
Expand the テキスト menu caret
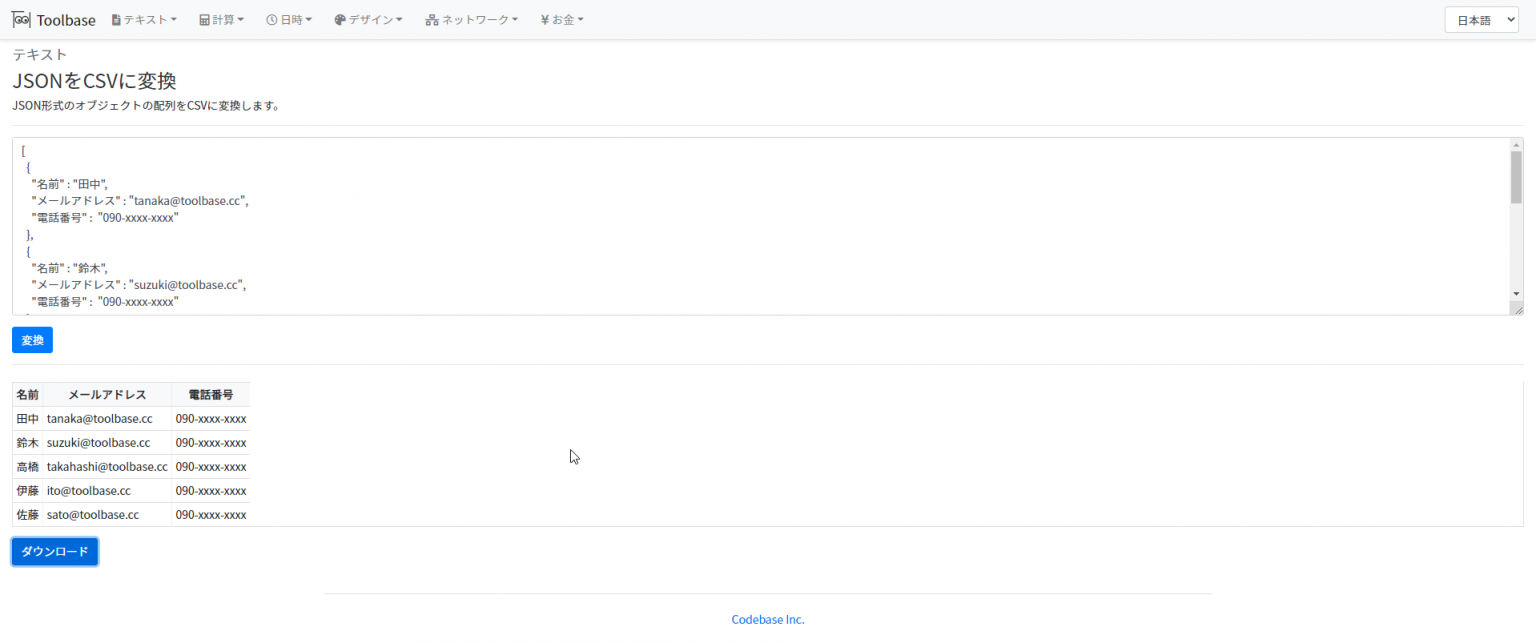174,20
